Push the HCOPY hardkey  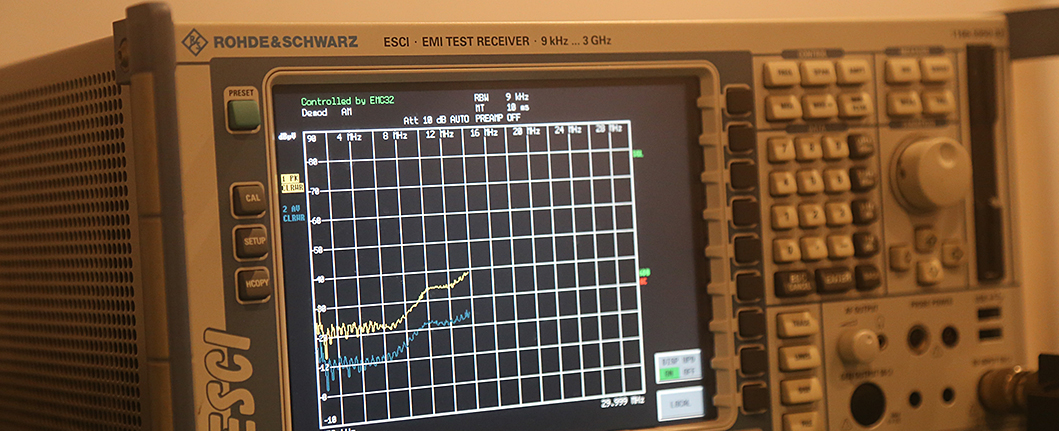click(255, 284)
